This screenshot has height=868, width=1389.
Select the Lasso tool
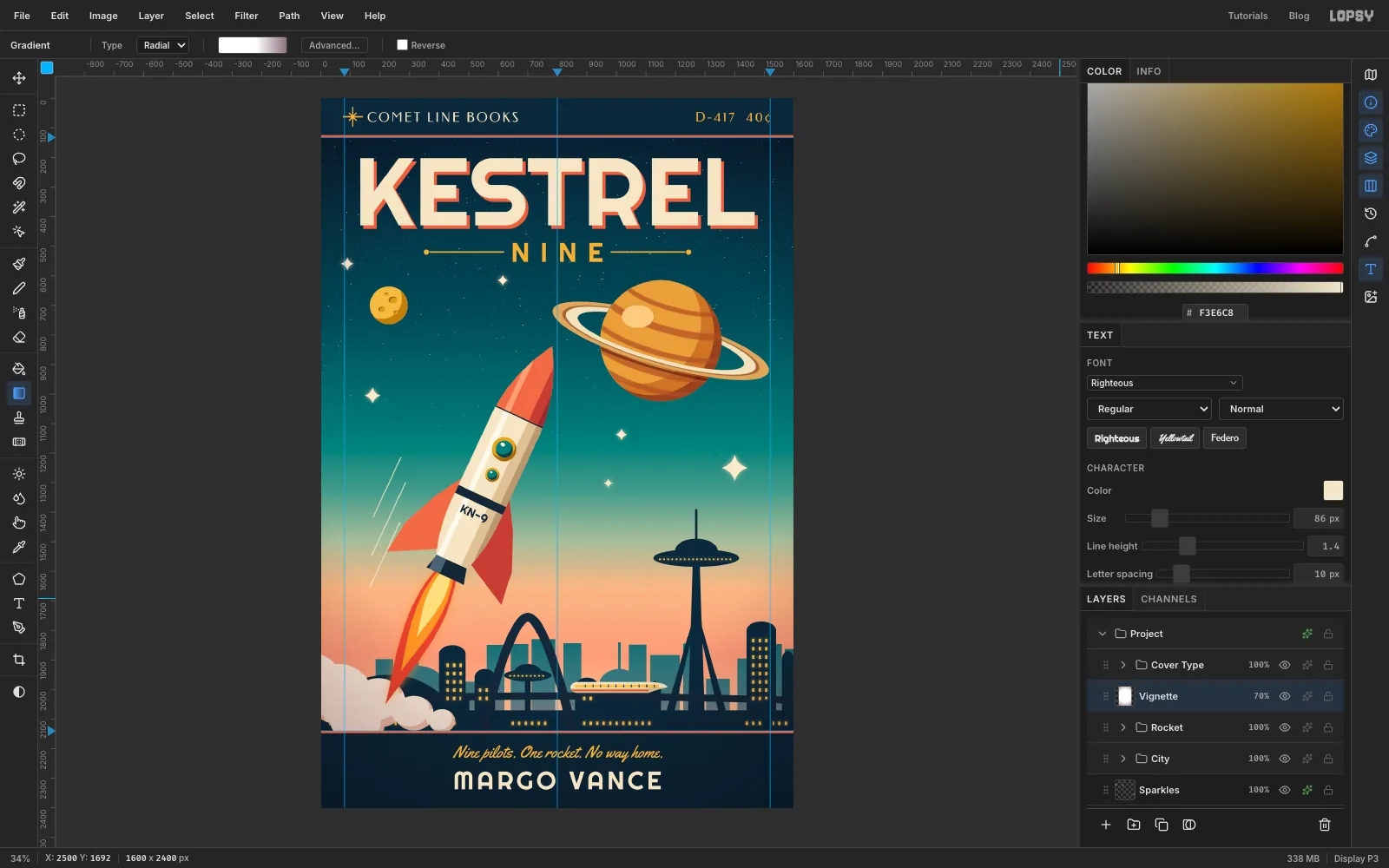click(19, 159)
